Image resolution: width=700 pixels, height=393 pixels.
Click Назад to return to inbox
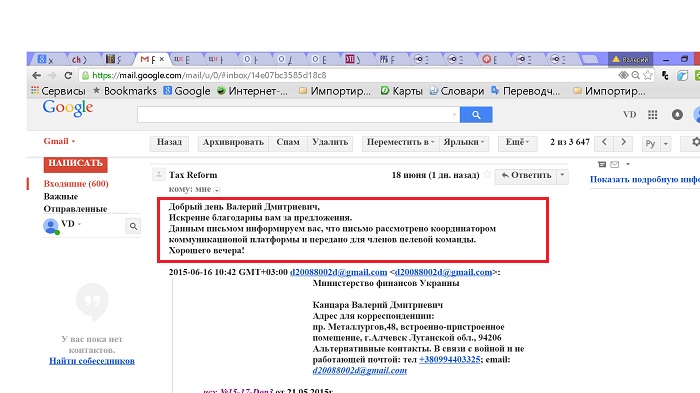(x=169, y=142)
